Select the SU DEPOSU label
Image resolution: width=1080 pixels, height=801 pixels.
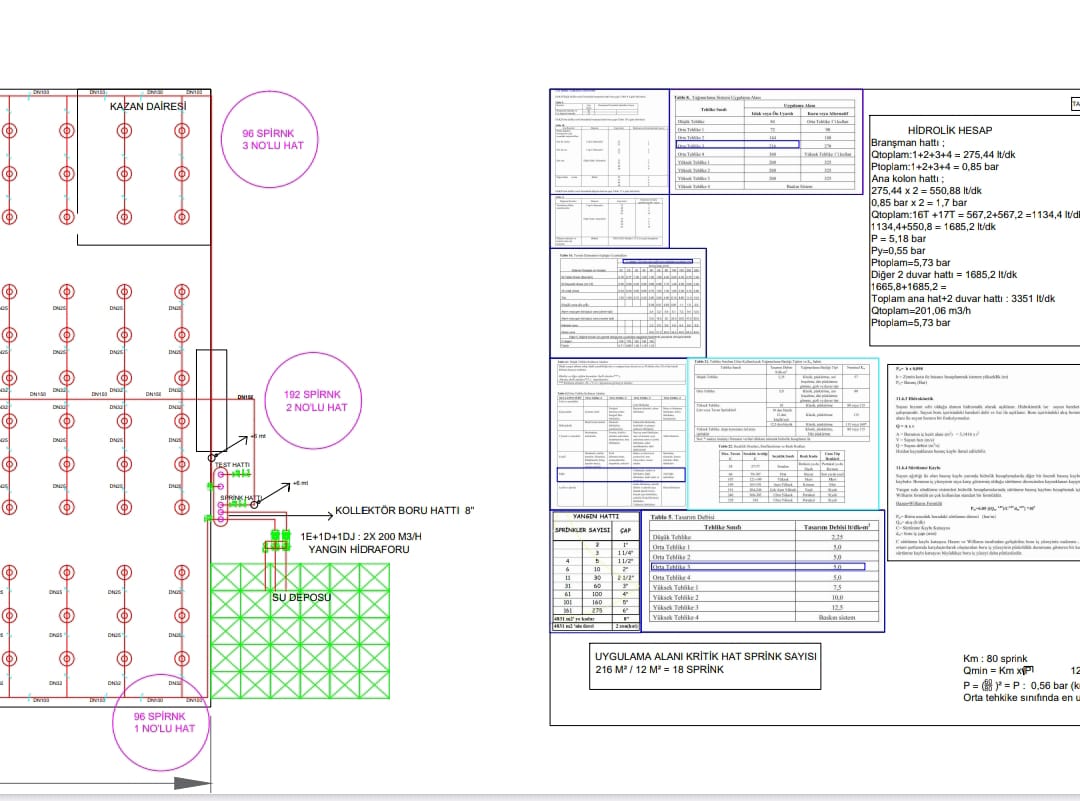[x=302, y=596]
